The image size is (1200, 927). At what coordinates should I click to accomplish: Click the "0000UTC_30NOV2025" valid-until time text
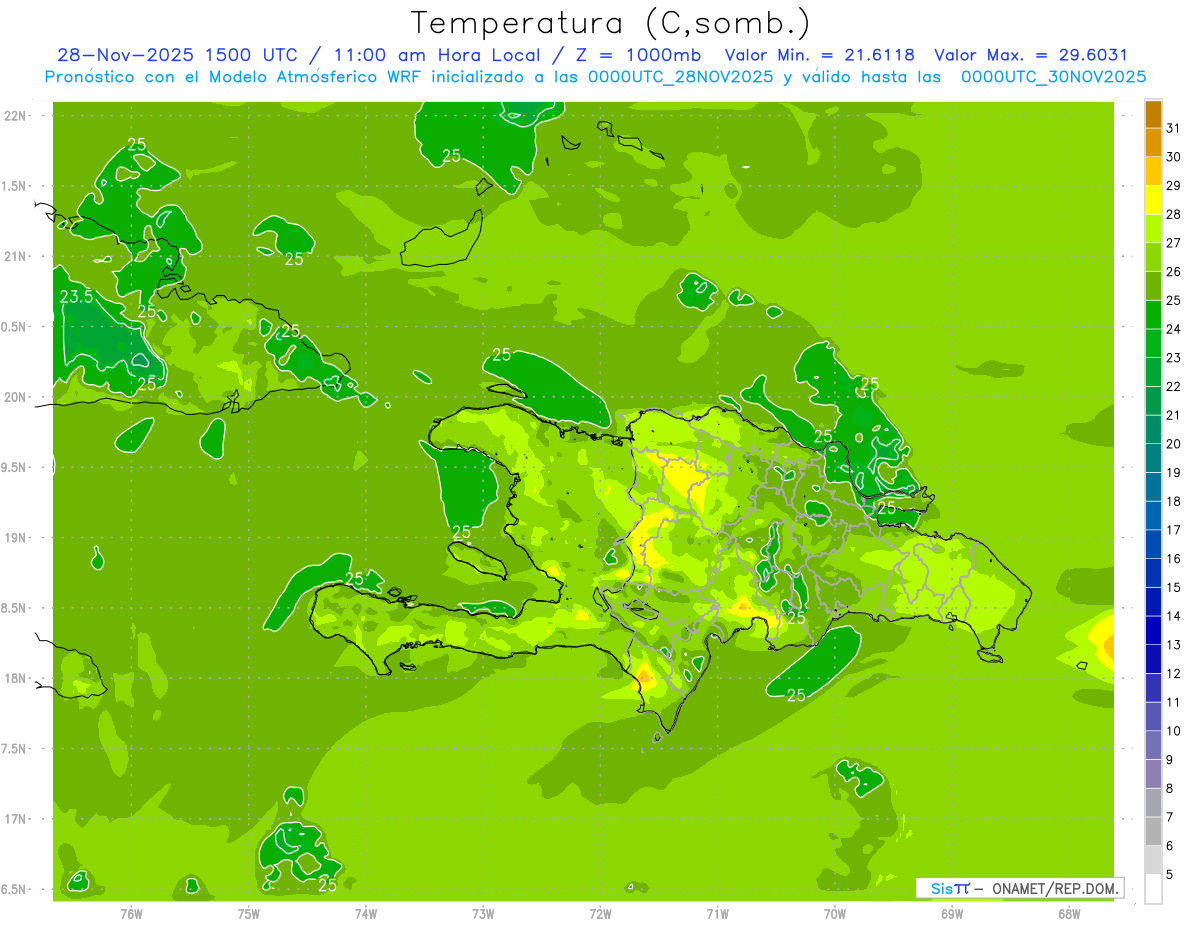1053,77
